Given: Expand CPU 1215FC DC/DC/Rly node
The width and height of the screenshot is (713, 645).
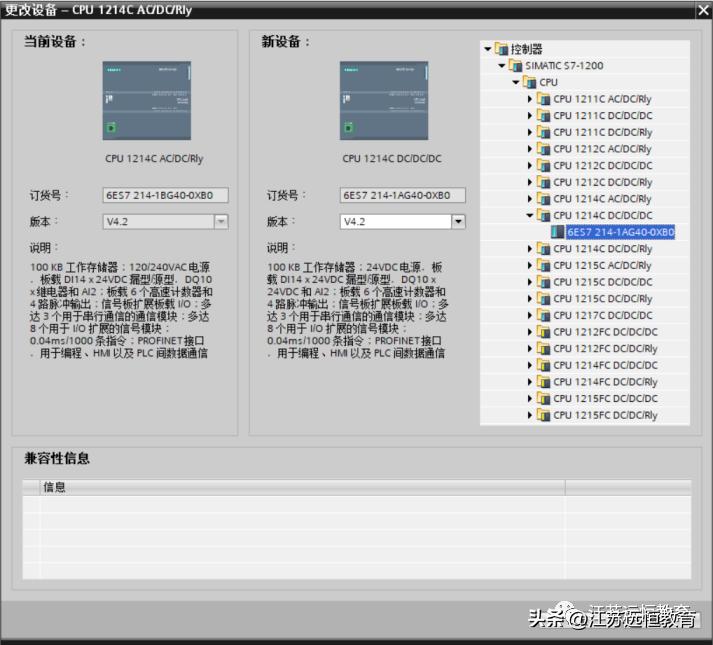Looking at the screenshot, I should (x=530, y=415).
